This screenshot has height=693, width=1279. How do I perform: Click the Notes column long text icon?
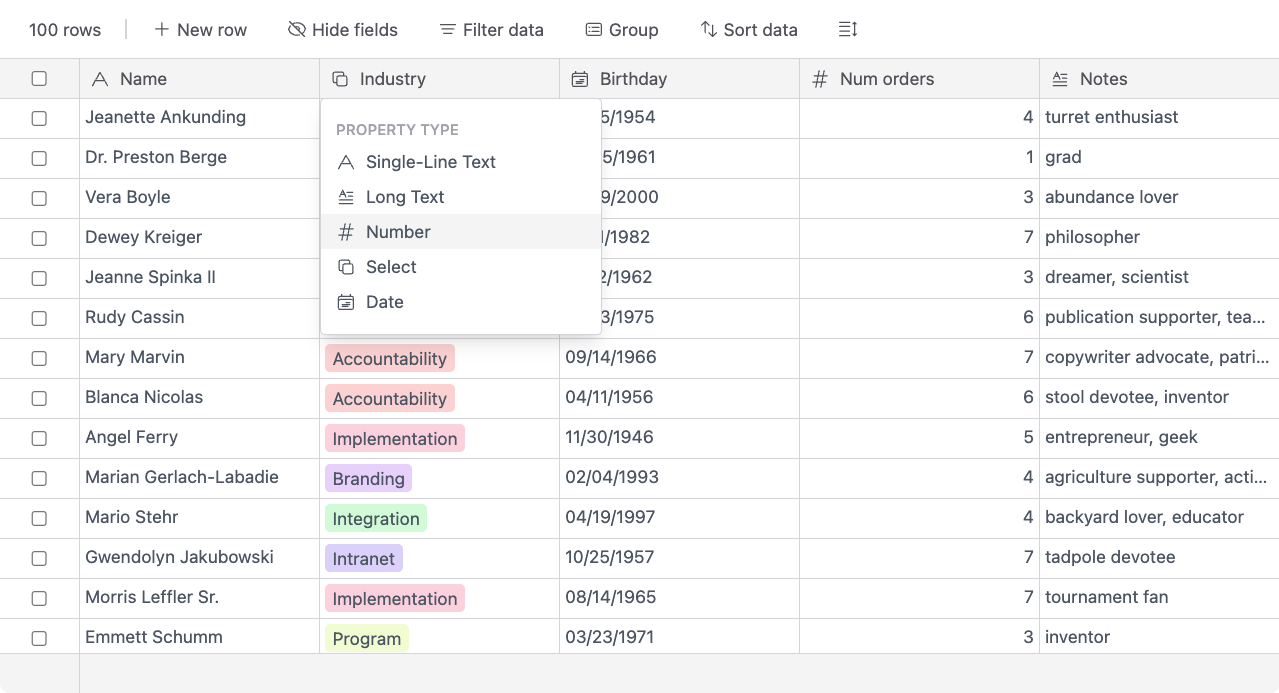coord(1060,79)
